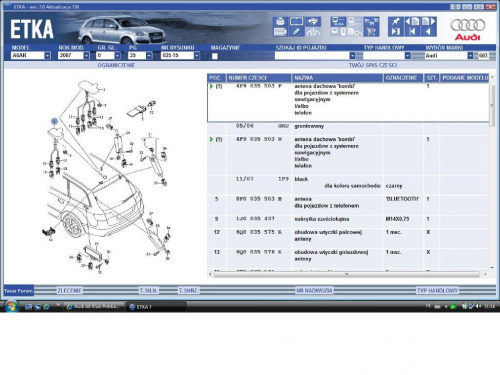This screenshot has height=375, width=500.
Task: Switch to TWÓJ SPIS CZĘŚCI tab
Action: 373,65
